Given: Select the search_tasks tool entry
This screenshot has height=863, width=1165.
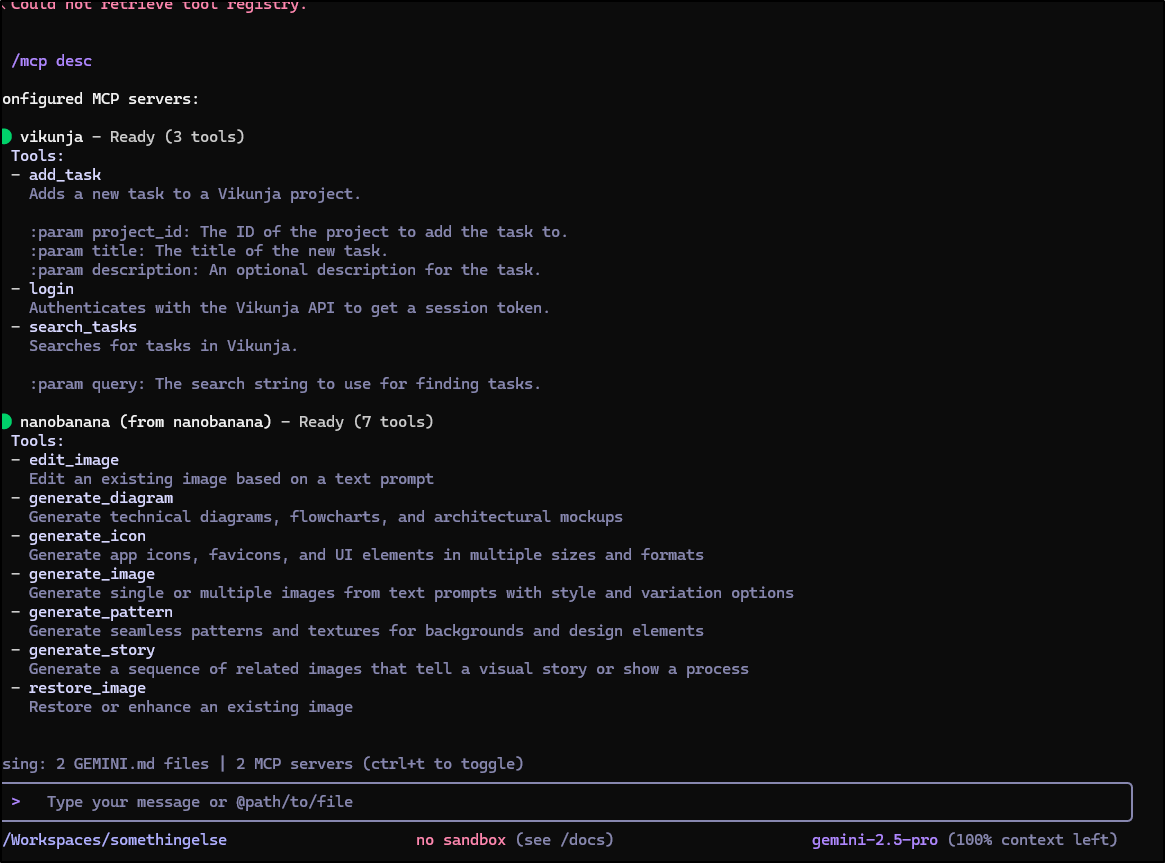Looking at the screenshot, I should pos(82,327).
